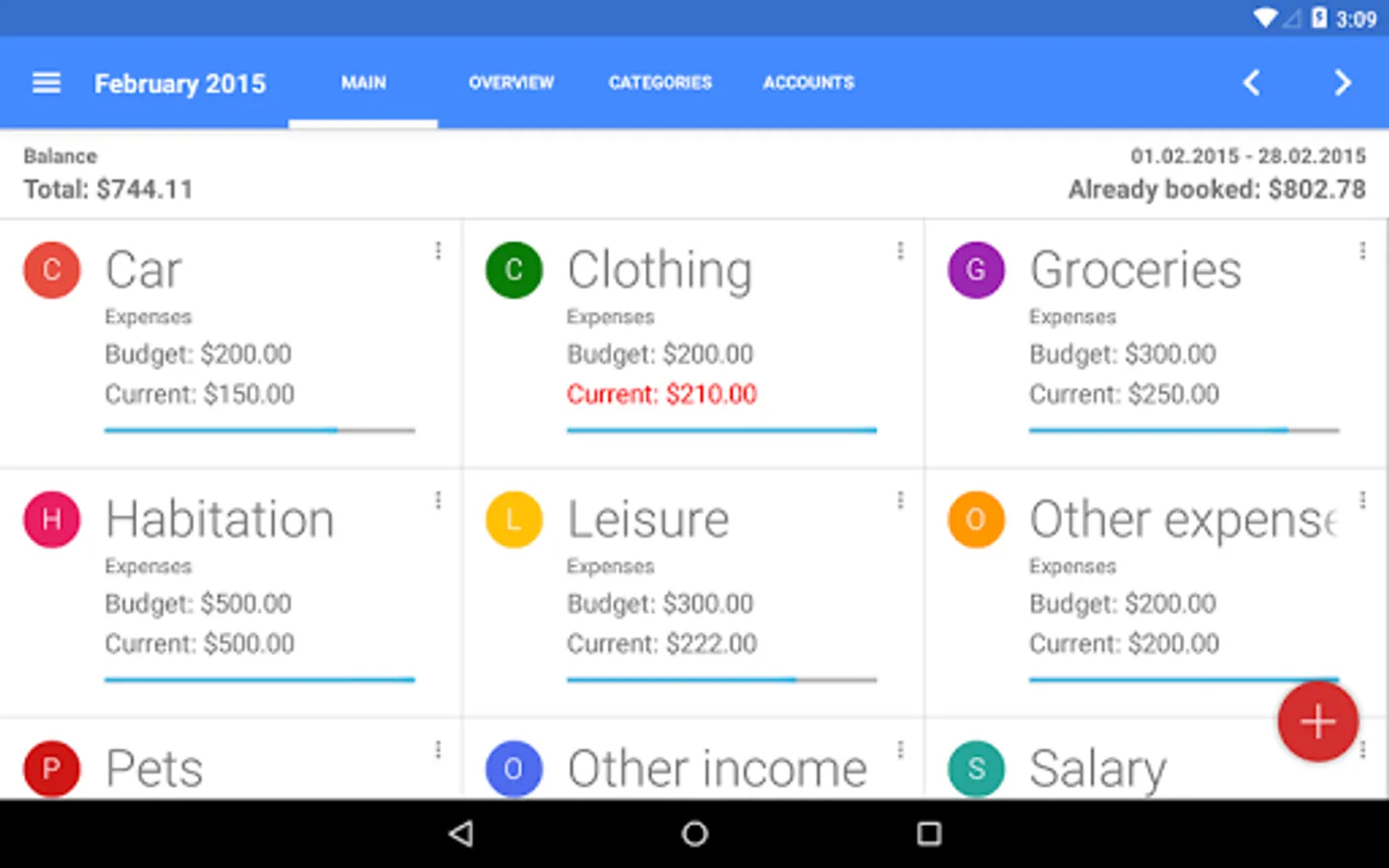1389x868 pixels.
Task: Click the red Car category circle
Action: pos(52,270)
